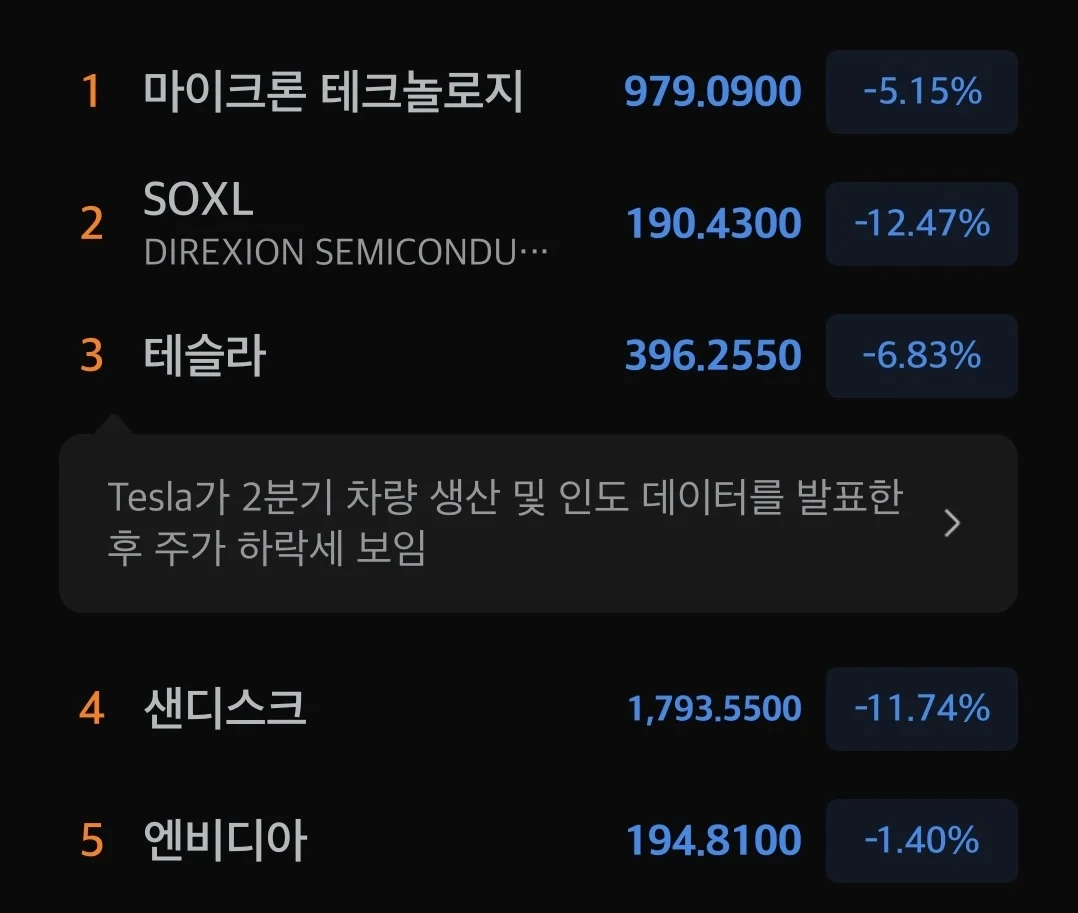Open the 샌디스크 stock row

coord(538,708)
